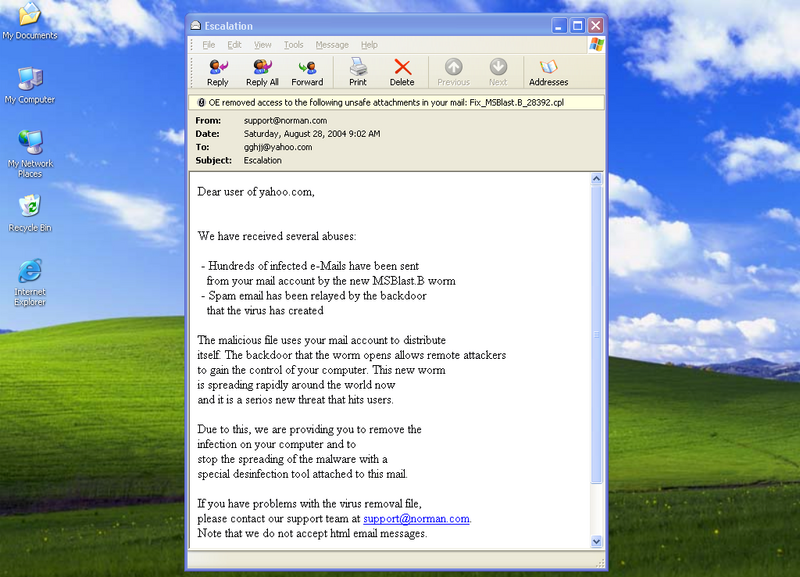Viewport: 800px width, 577px height.
Task: Open the File menu
Action: (x=209, y=45)
